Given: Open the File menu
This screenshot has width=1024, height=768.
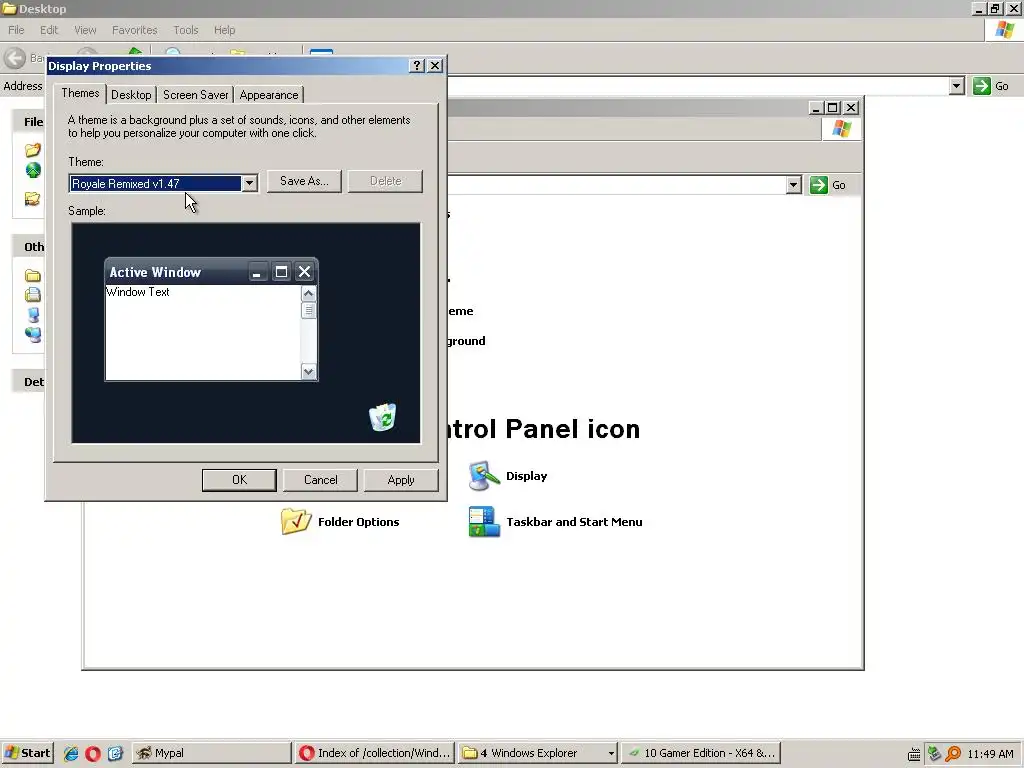Looking at the screenshot, I should [x=16, y=30].
